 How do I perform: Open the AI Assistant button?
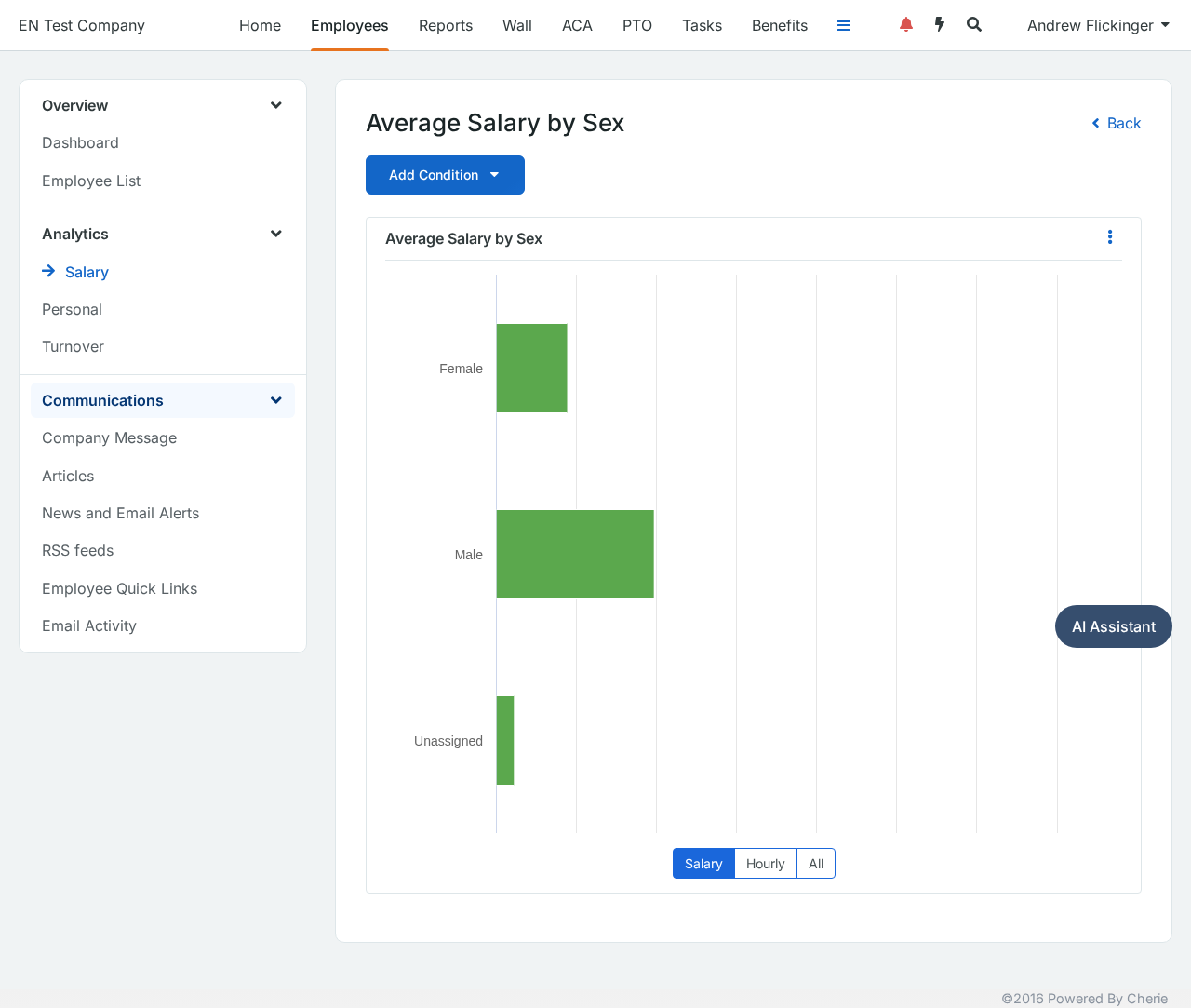1114,626
